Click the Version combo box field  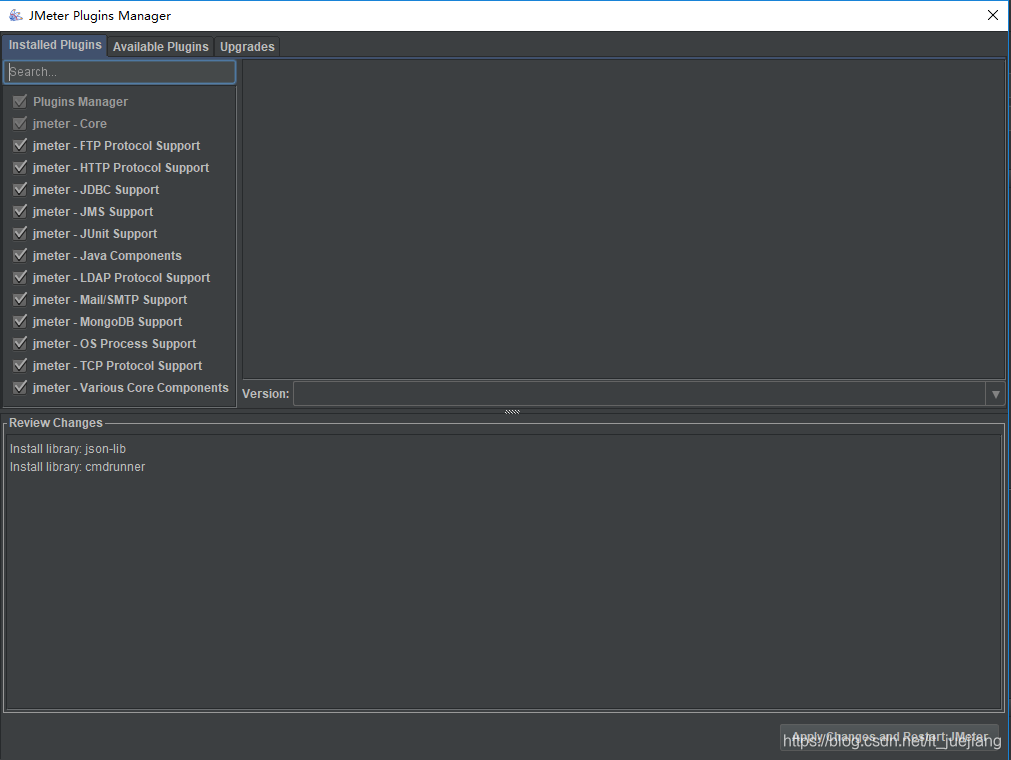tap(640, 394)
